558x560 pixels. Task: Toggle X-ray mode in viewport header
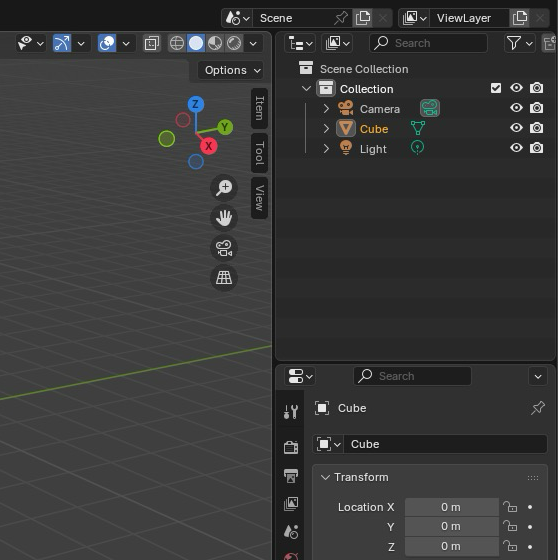(x=151, y=44)
